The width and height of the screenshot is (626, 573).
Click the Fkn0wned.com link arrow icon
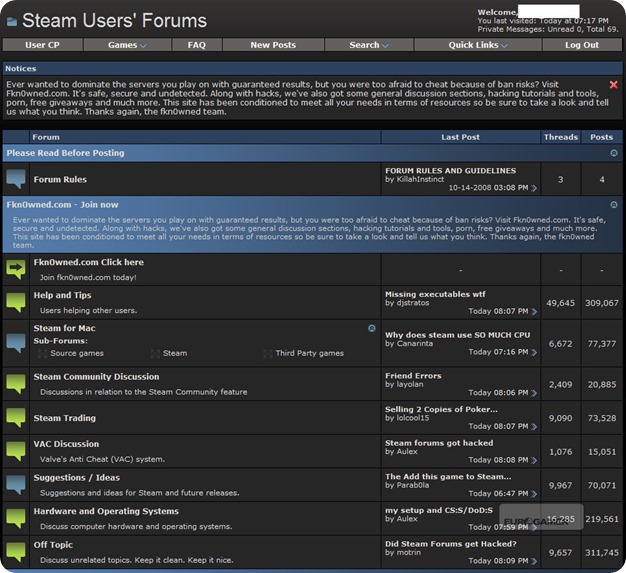16,269
